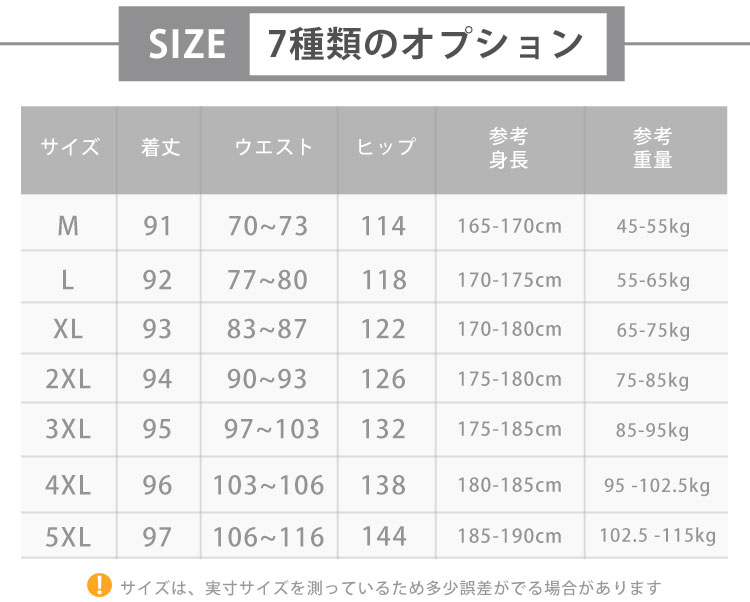Viewport: 750px width, 602px height.
Task: Select the 3XL size row label
Action: pos(68,429)
